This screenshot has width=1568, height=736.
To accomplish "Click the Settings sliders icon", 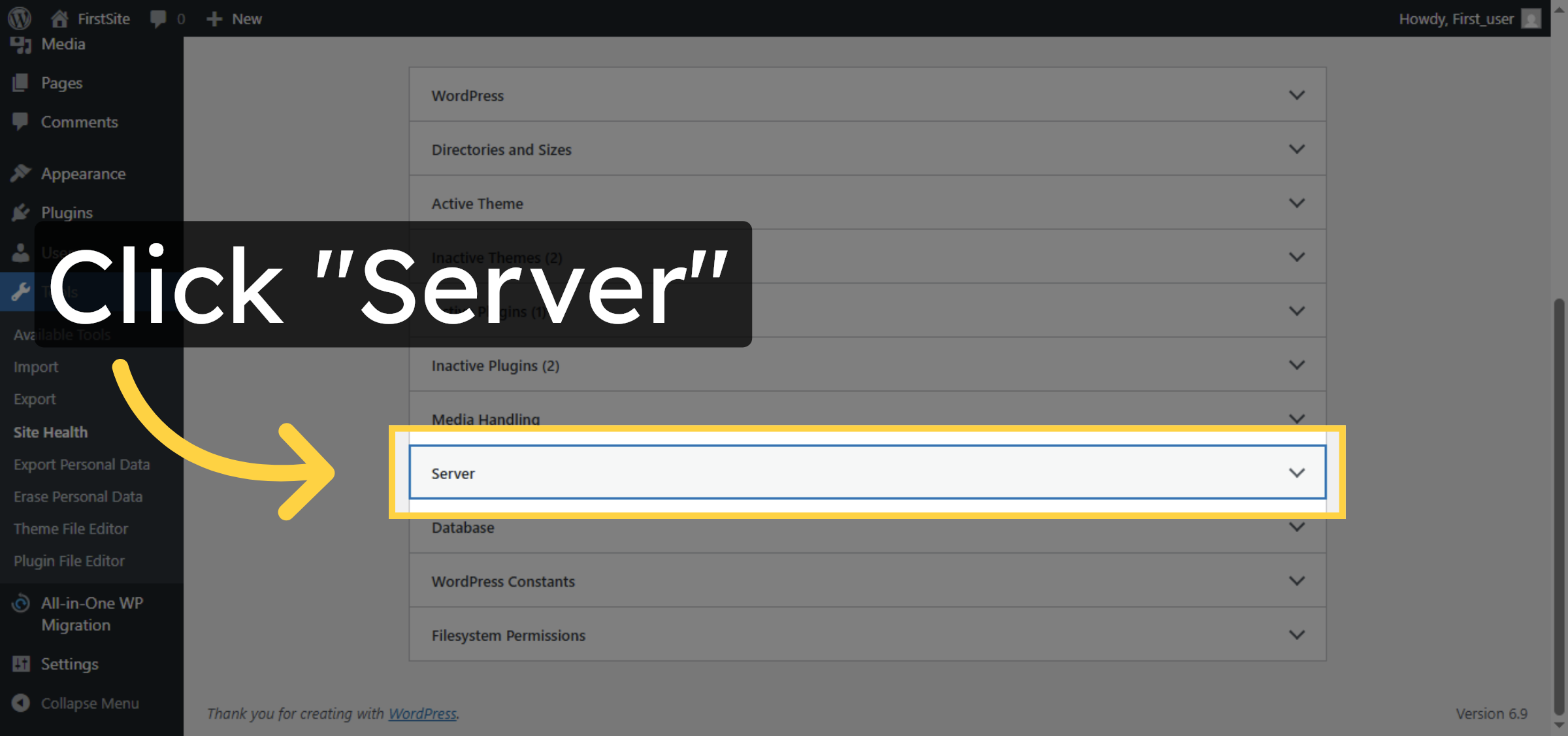I will click(21, 663).
